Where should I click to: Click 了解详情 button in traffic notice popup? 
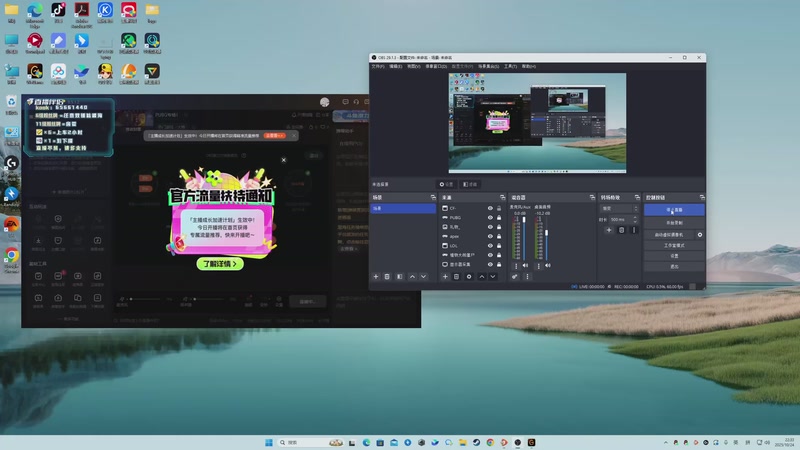pos(220,264)
